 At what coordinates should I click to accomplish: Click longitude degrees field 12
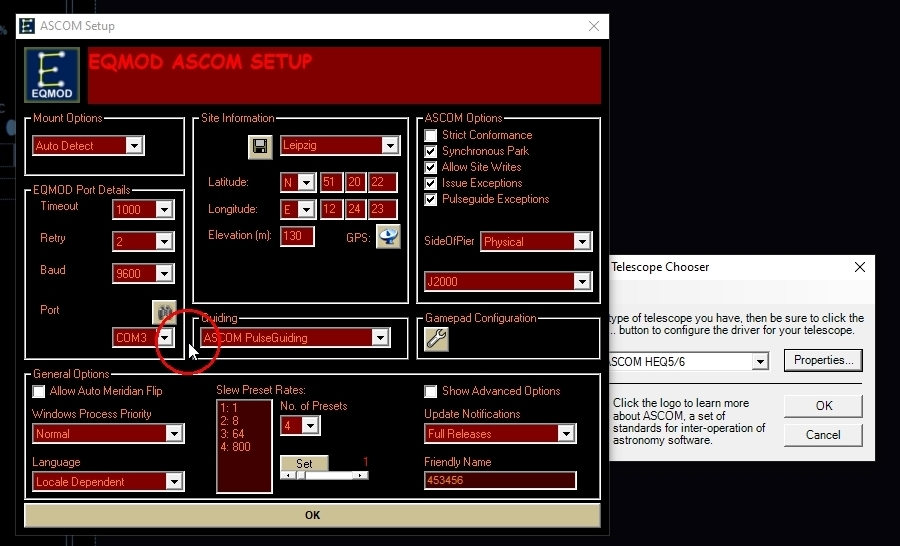[x=331, y=209]
